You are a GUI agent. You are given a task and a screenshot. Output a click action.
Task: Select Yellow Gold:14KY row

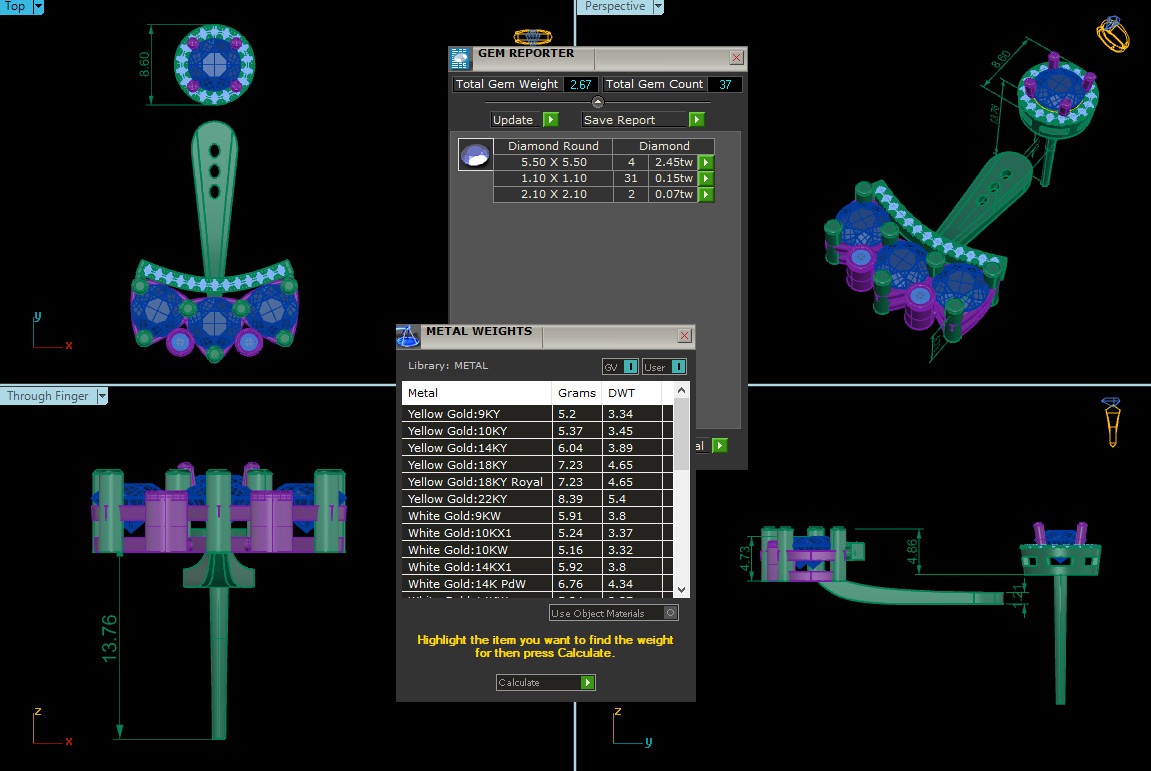[476, 448]
